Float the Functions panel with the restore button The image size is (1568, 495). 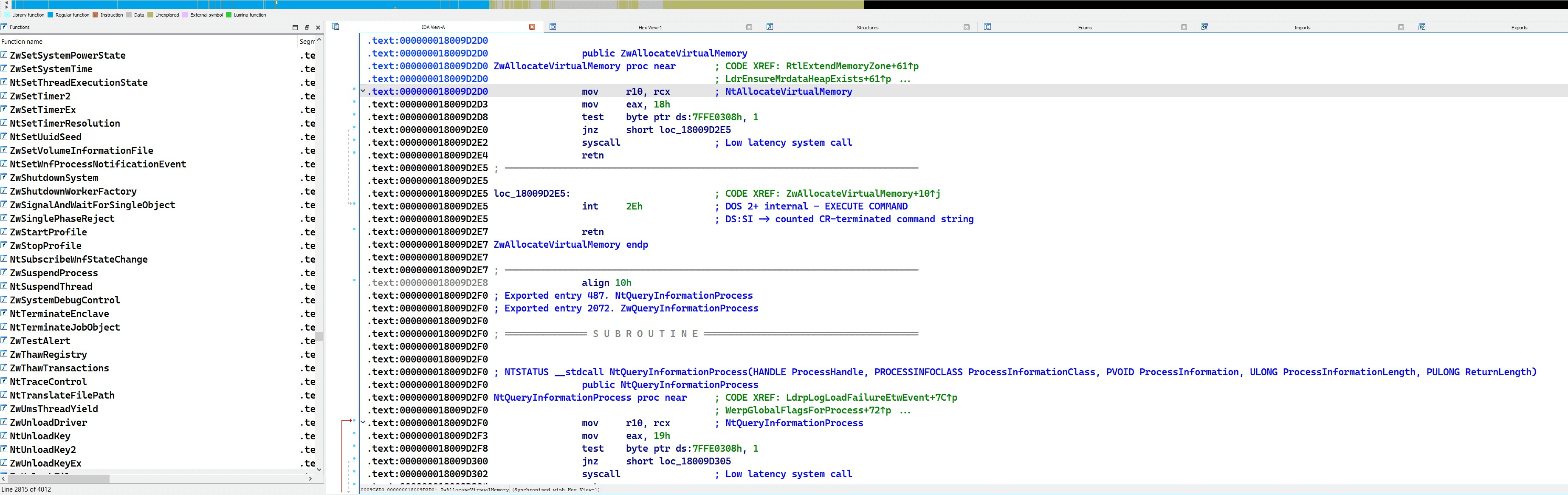tap(307, 27)
